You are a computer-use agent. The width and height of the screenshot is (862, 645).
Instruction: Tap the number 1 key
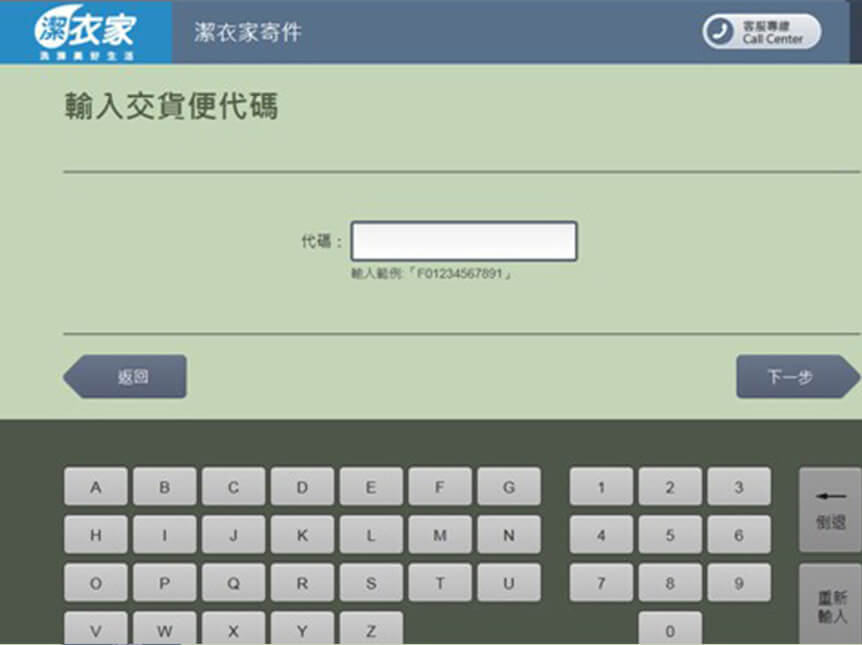click(601, 487)
